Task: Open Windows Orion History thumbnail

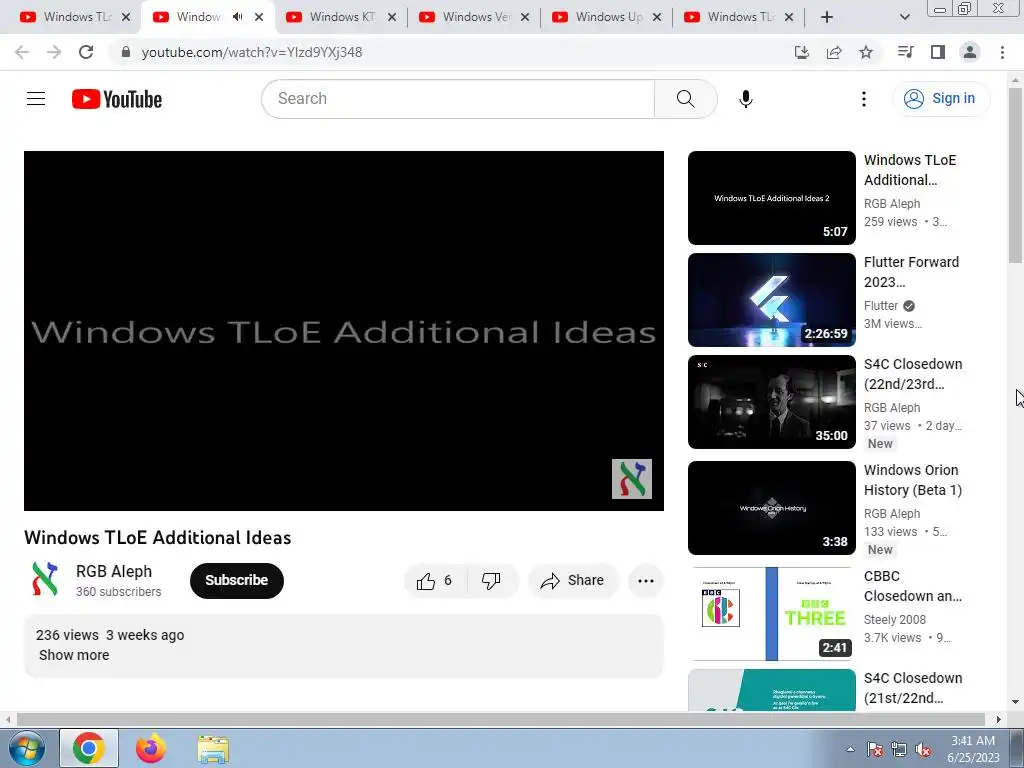Action: click(771, 508)
